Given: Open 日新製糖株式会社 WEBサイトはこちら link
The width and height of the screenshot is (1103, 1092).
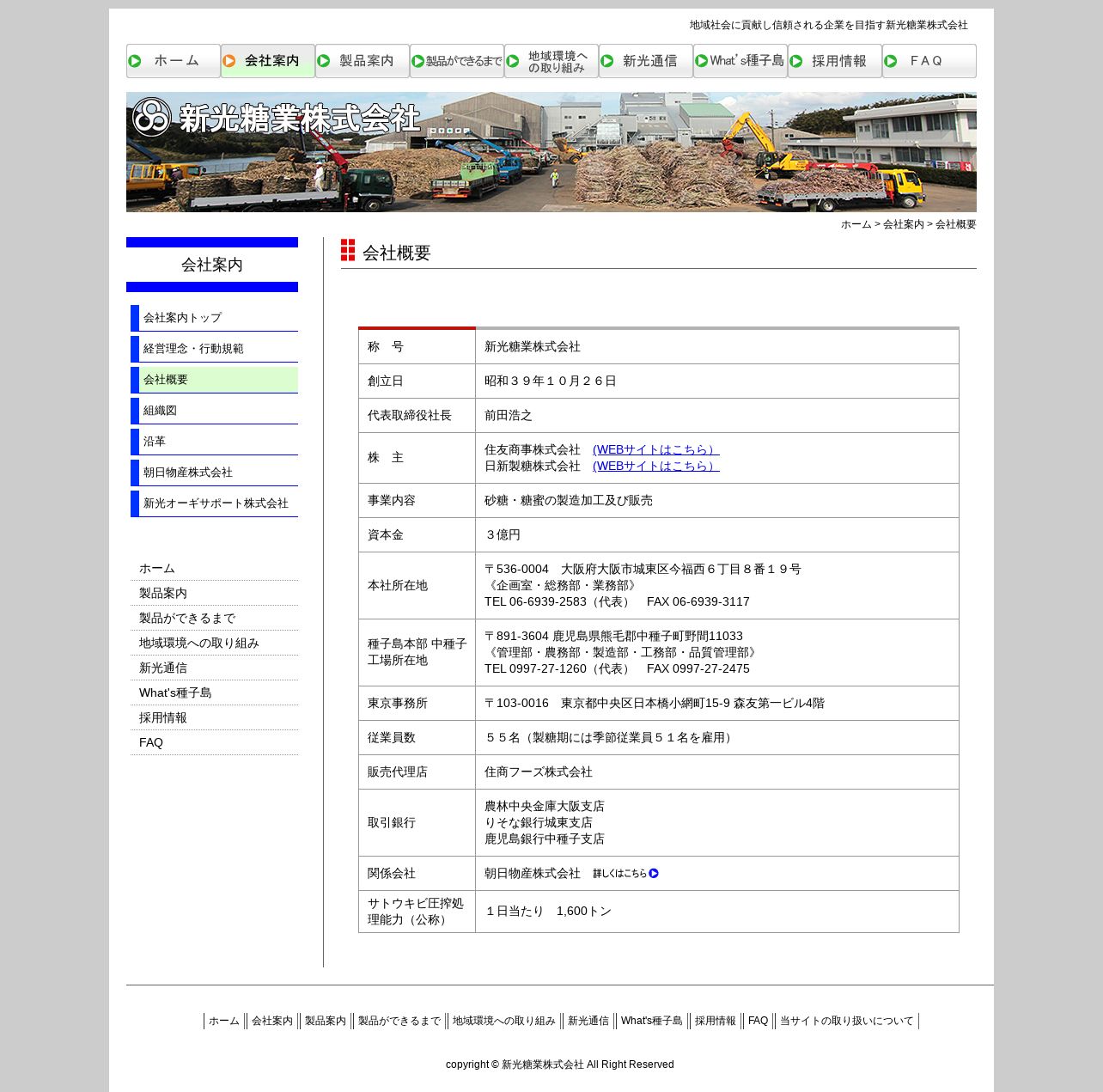Looking at the screenshot, I should tap(656, 467).
